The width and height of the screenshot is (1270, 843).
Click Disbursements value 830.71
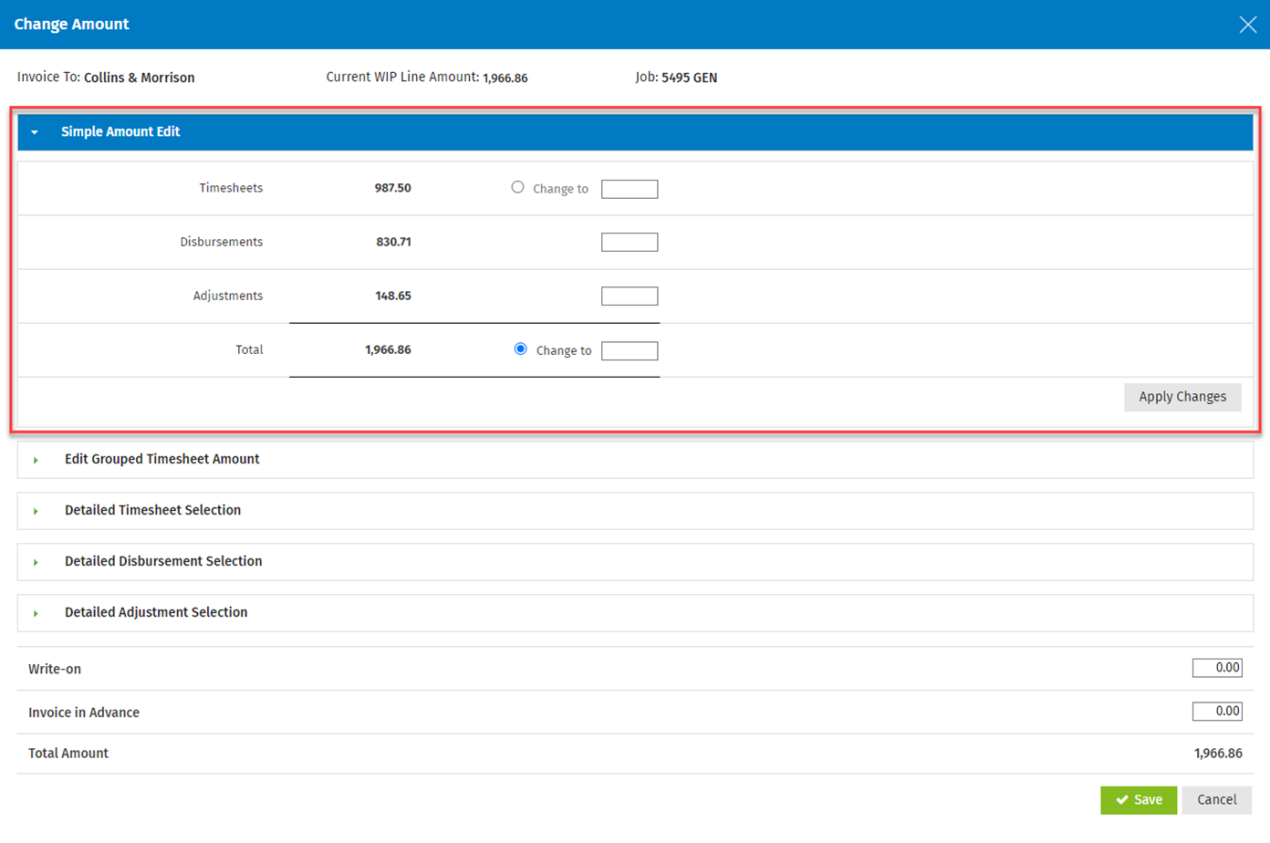coord(393,242)
